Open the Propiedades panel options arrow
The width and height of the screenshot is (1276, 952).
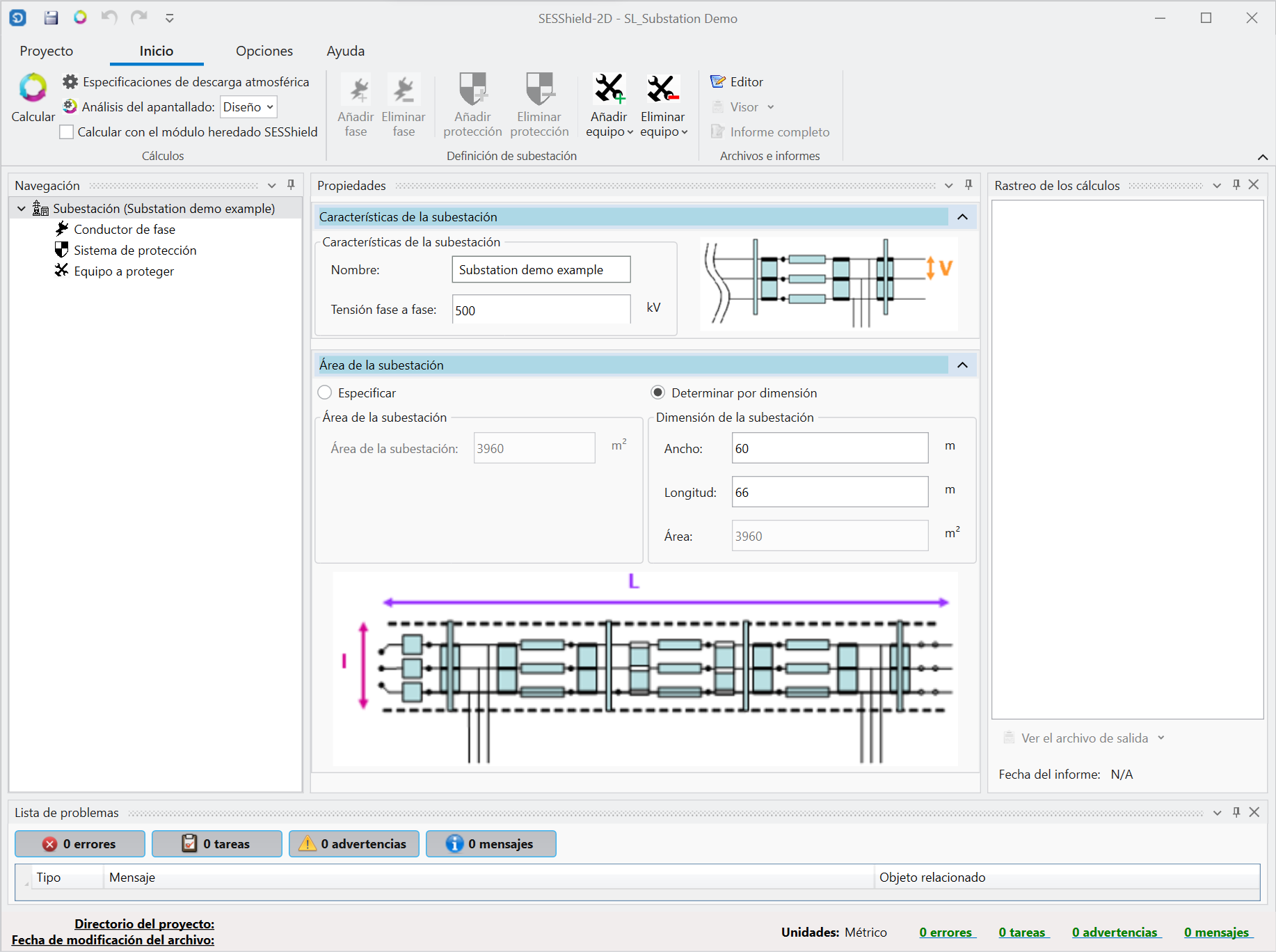click(x=949, y=186)
